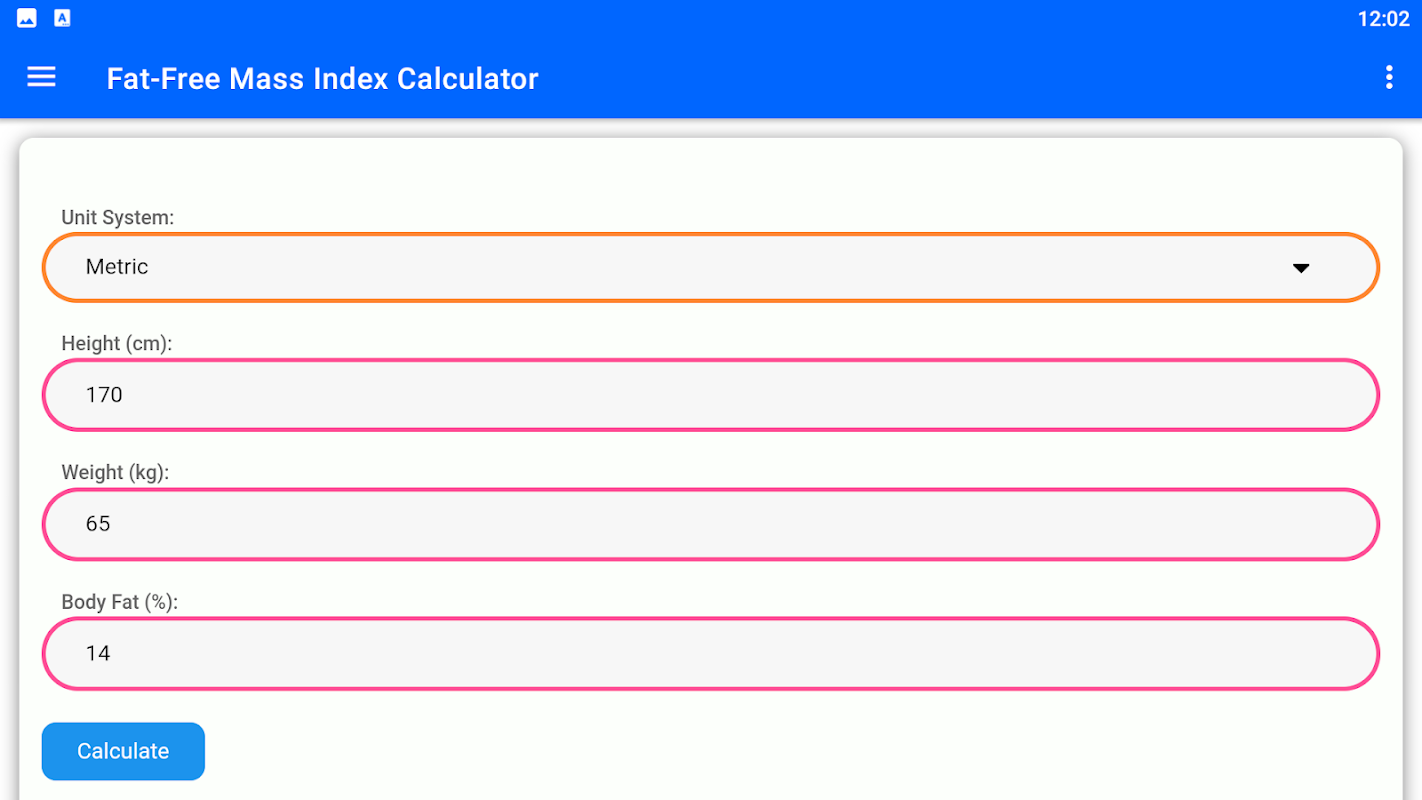Click the 'Metric' selected option text
Image resolution: width=1422 pixels, height=800 pixels.
[x=117, y=267]
